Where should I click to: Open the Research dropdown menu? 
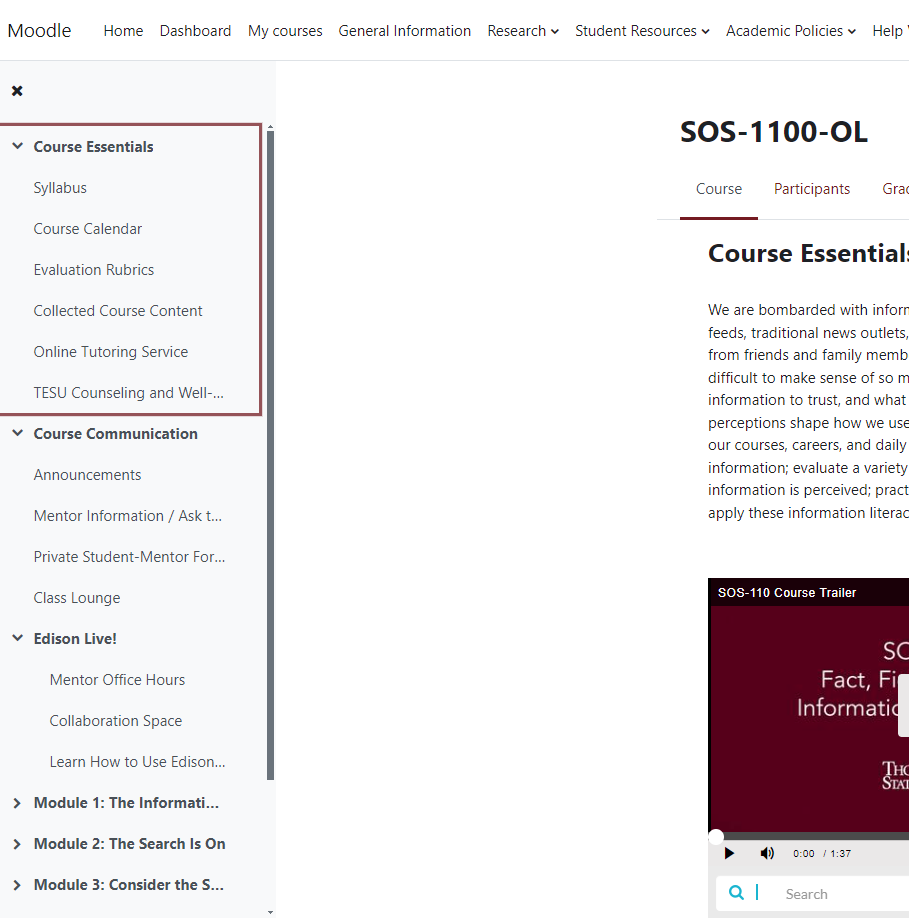[522, 31]
